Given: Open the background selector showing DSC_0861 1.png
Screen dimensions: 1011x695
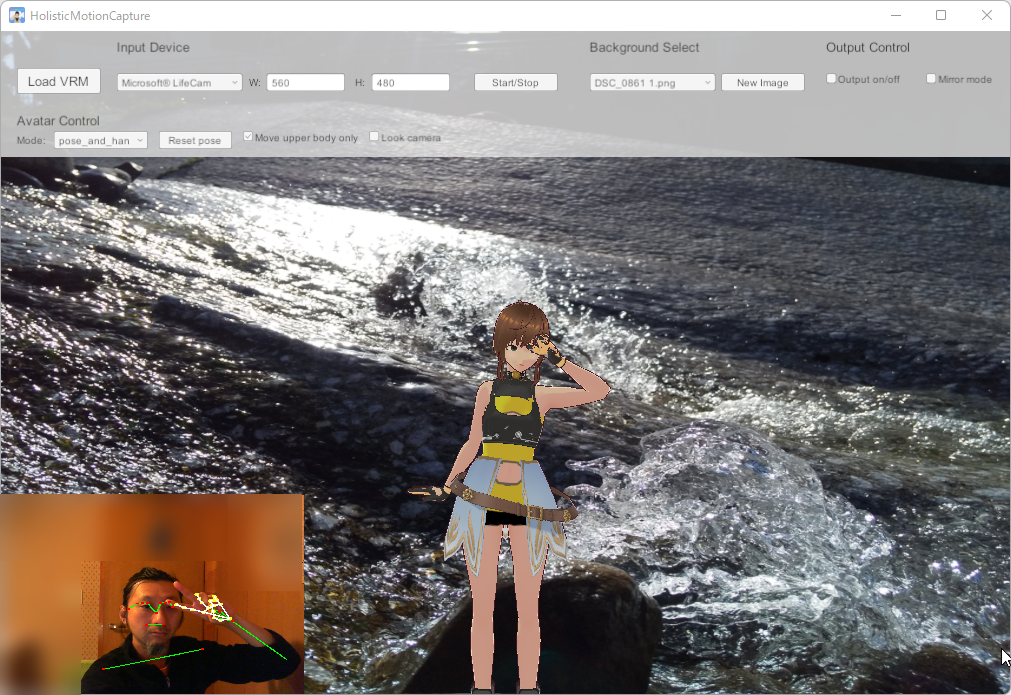Looking at the screenshot, I should point(651,81).
